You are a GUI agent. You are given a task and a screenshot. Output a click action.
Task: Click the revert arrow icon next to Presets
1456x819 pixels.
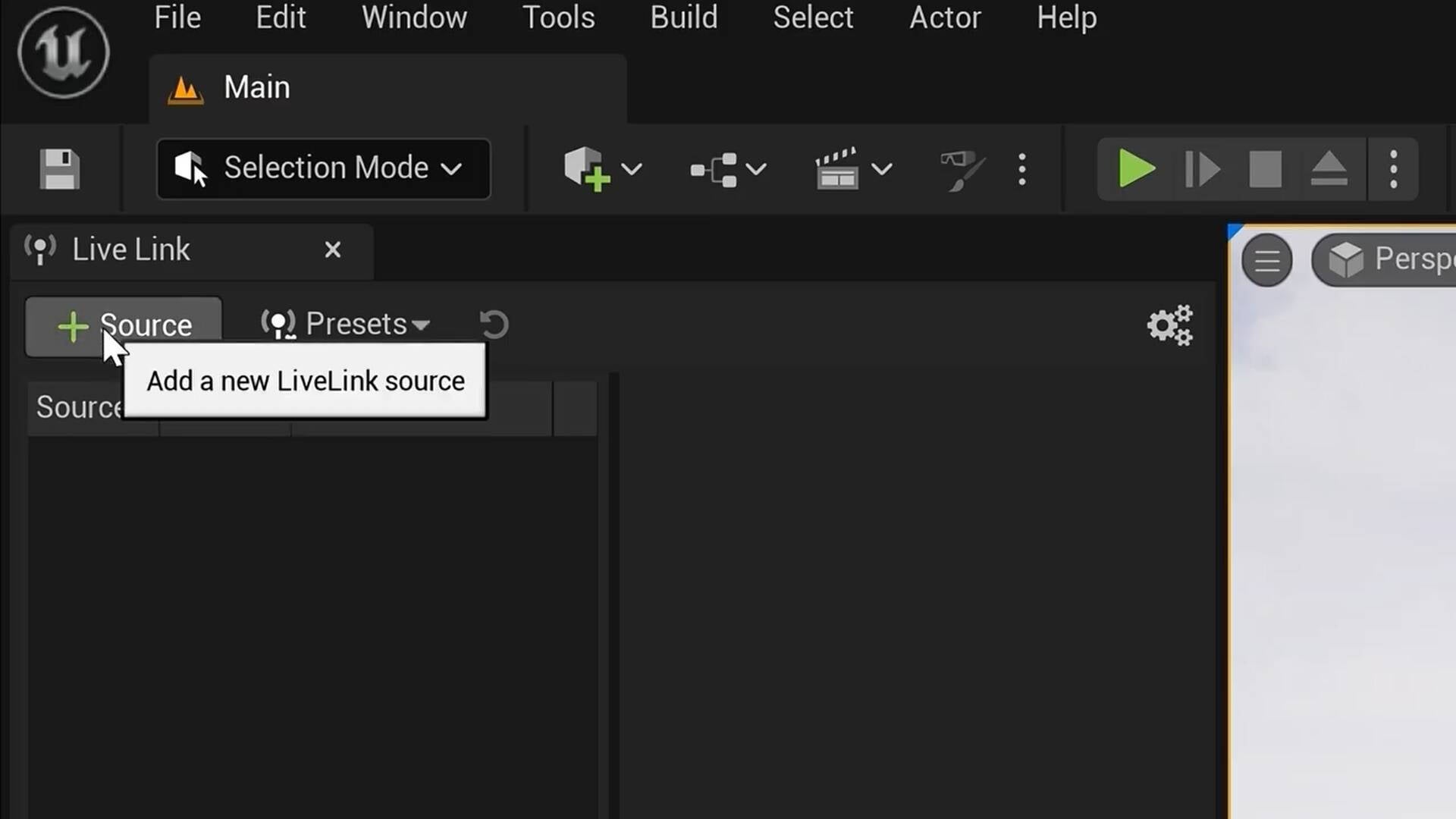click(x=494, y=325)
